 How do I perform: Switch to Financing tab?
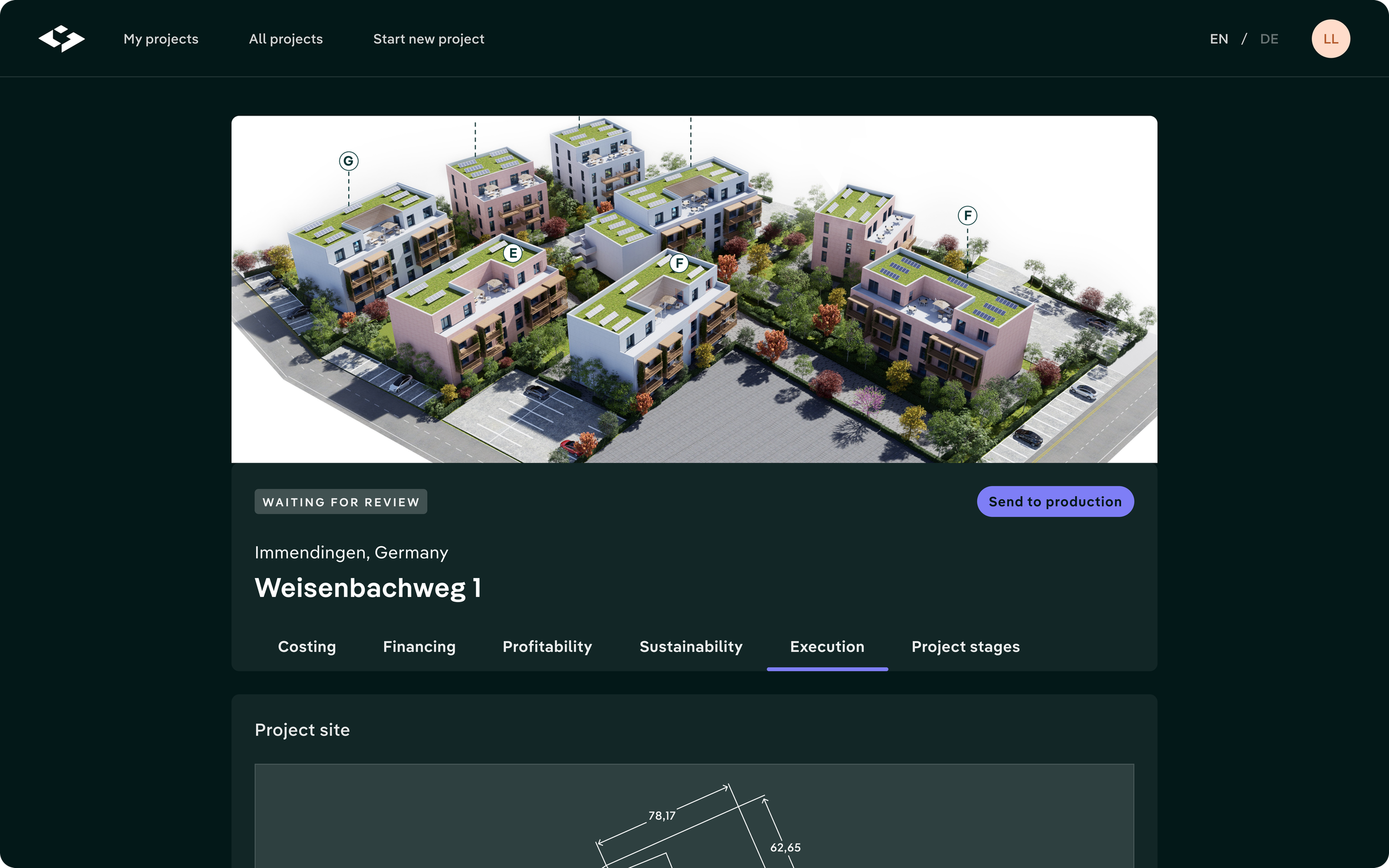(418, 646)
